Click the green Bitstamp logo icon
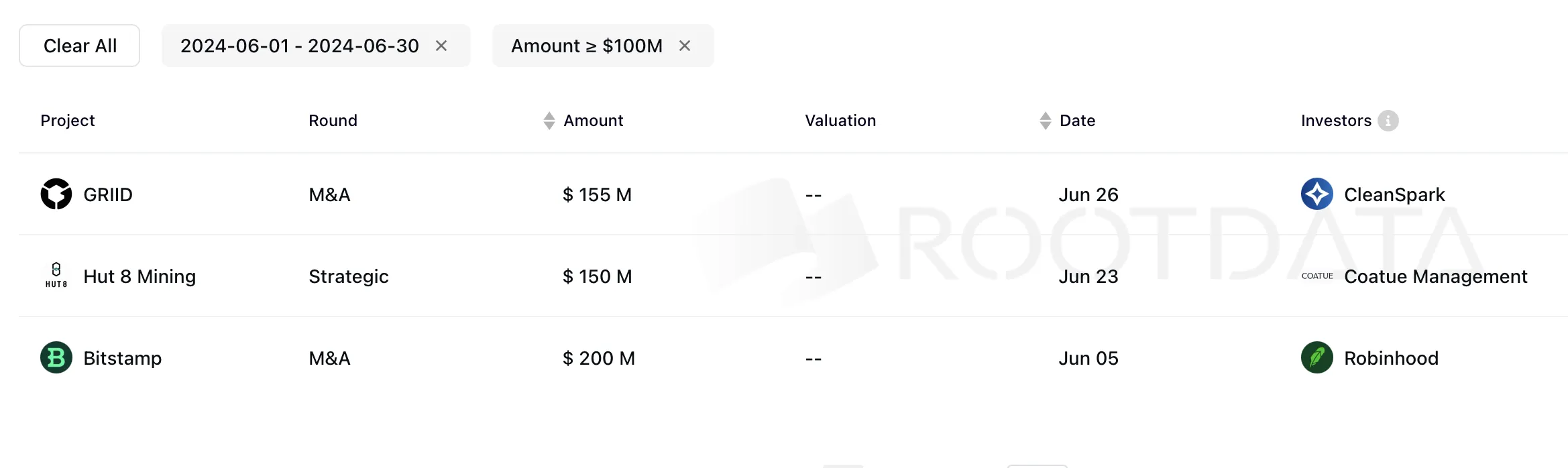 56,357
